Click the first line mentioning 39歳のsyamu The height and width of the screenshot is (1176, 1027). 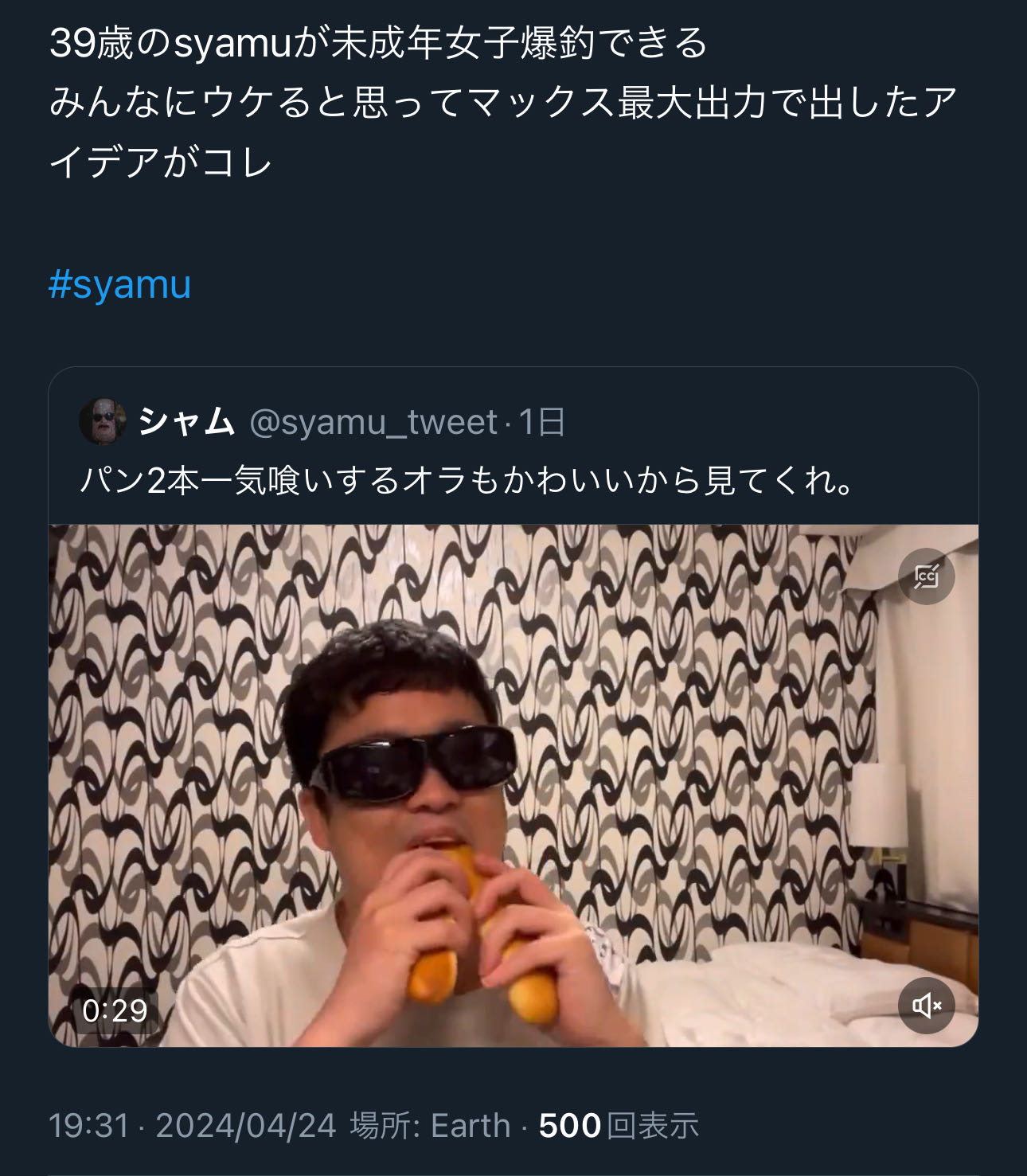(x=378, y=43)
